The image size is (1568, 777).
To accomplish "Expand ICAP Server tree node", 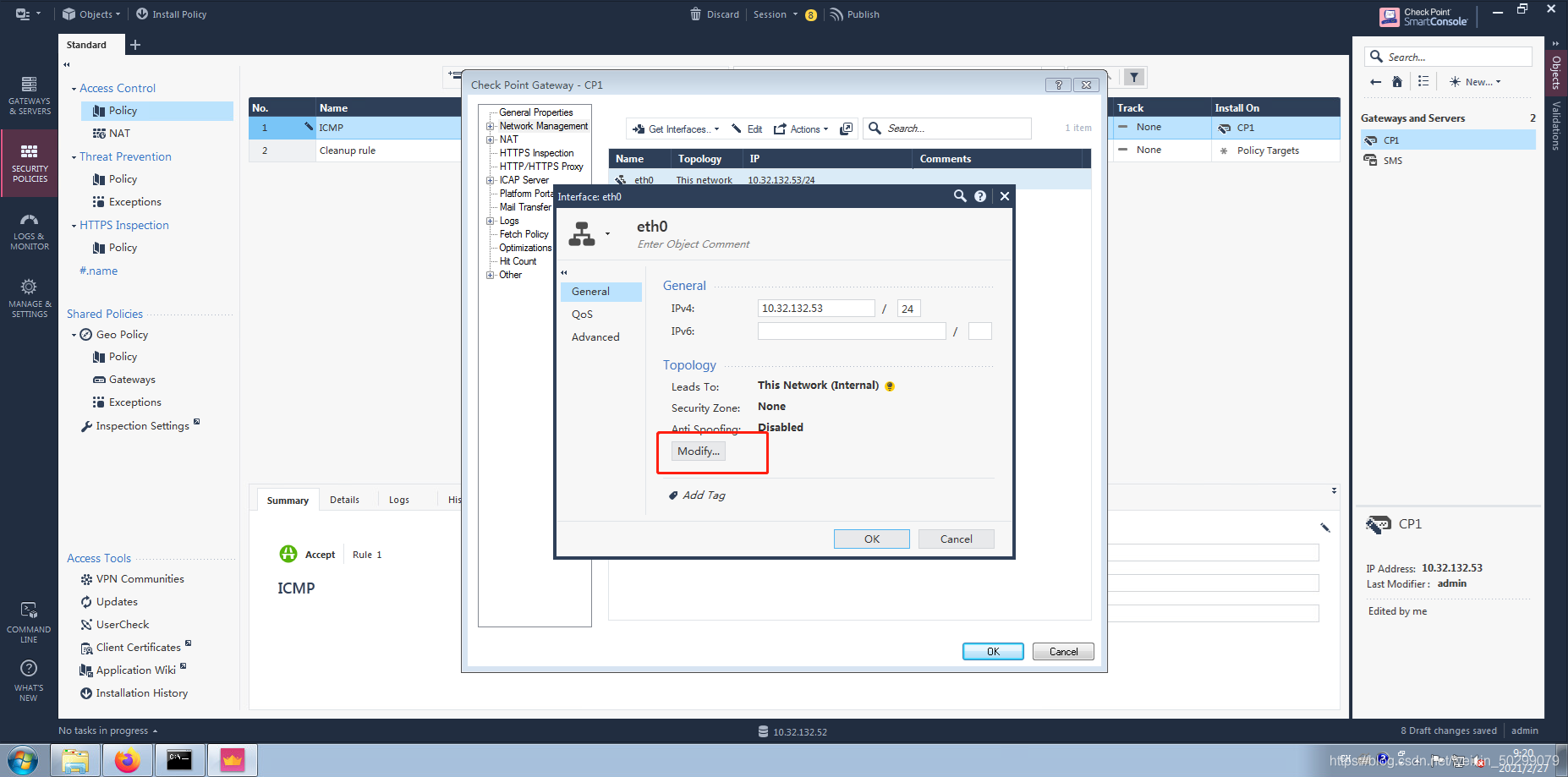I will coord(490,180).
